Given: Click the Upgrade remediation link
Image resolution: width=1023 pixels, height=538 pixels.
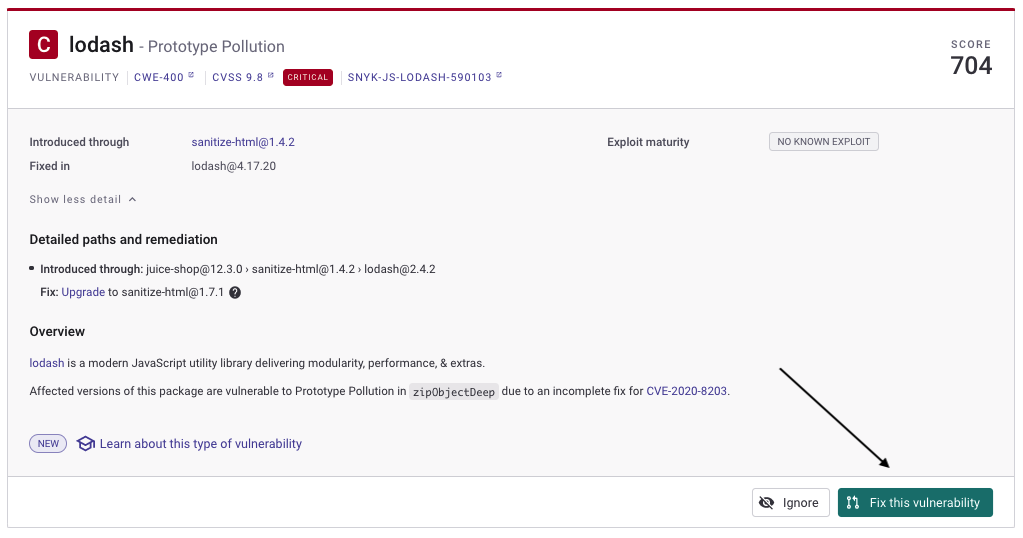Looking at the screenshot, I should 83,293.
